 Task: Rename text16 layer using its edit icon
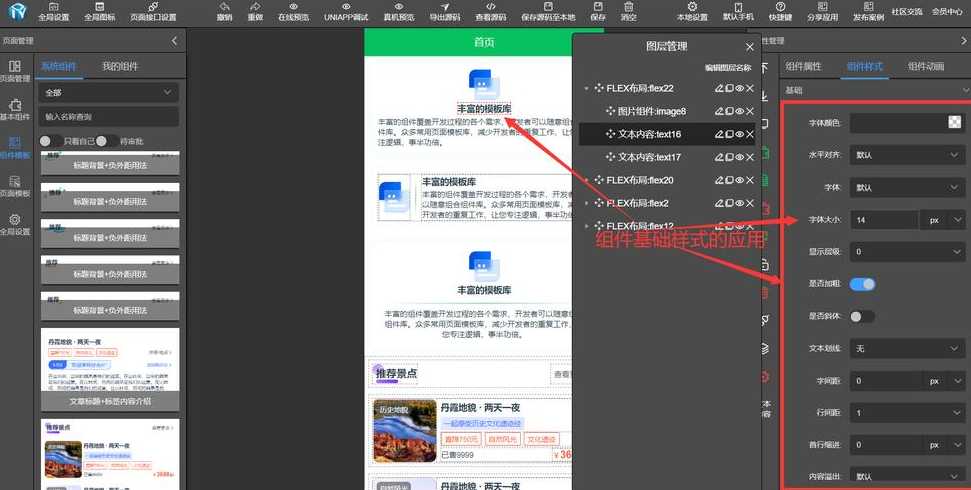(x=719, y=134)
